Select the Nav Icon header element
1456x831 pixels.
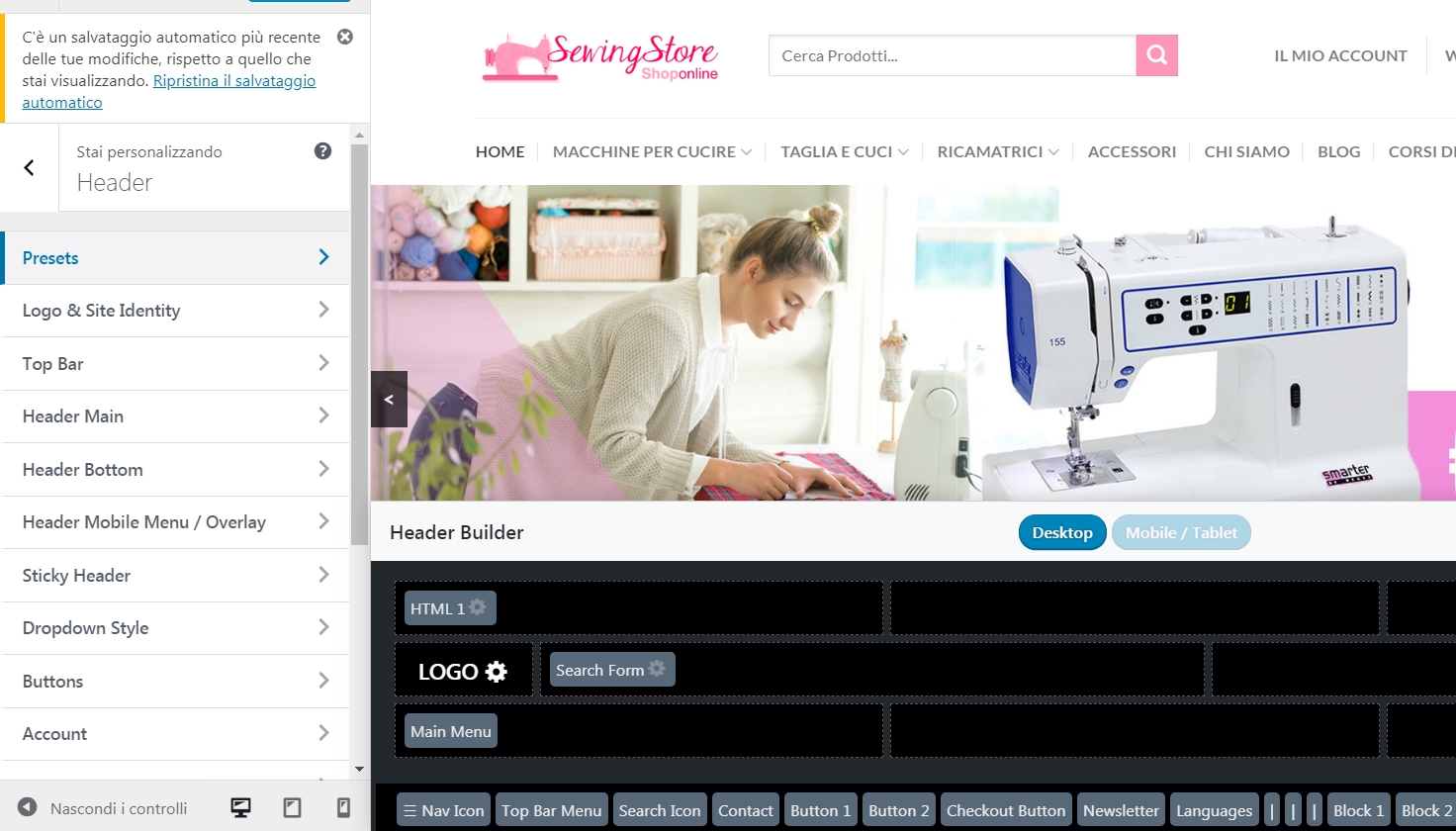point(443,810)
